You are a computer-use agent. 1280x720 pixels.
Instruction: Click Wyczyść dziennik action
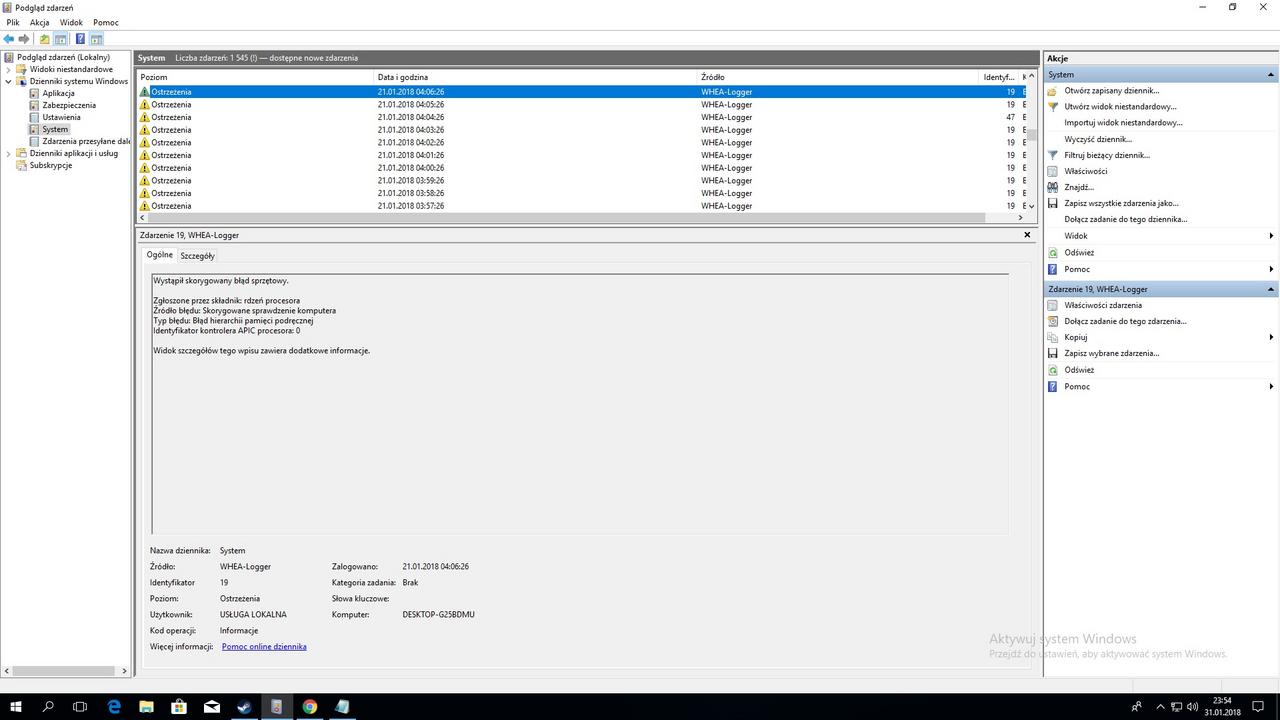pos(1098,139)
